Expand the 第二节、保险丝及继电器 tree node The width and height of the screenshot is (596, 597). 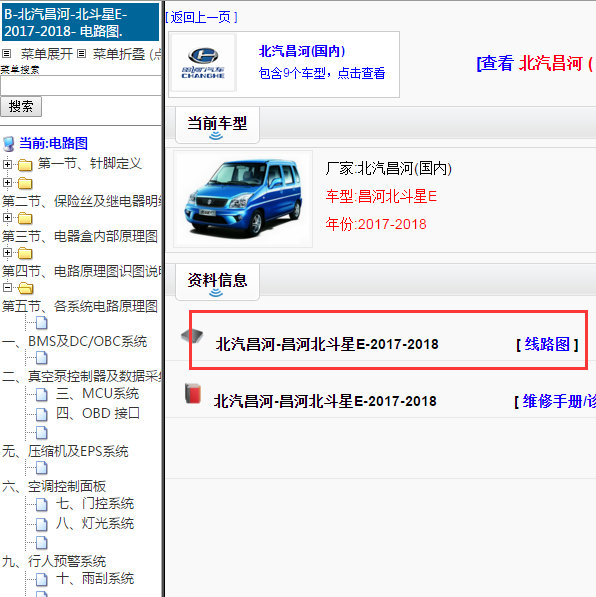tap(7, 182)
